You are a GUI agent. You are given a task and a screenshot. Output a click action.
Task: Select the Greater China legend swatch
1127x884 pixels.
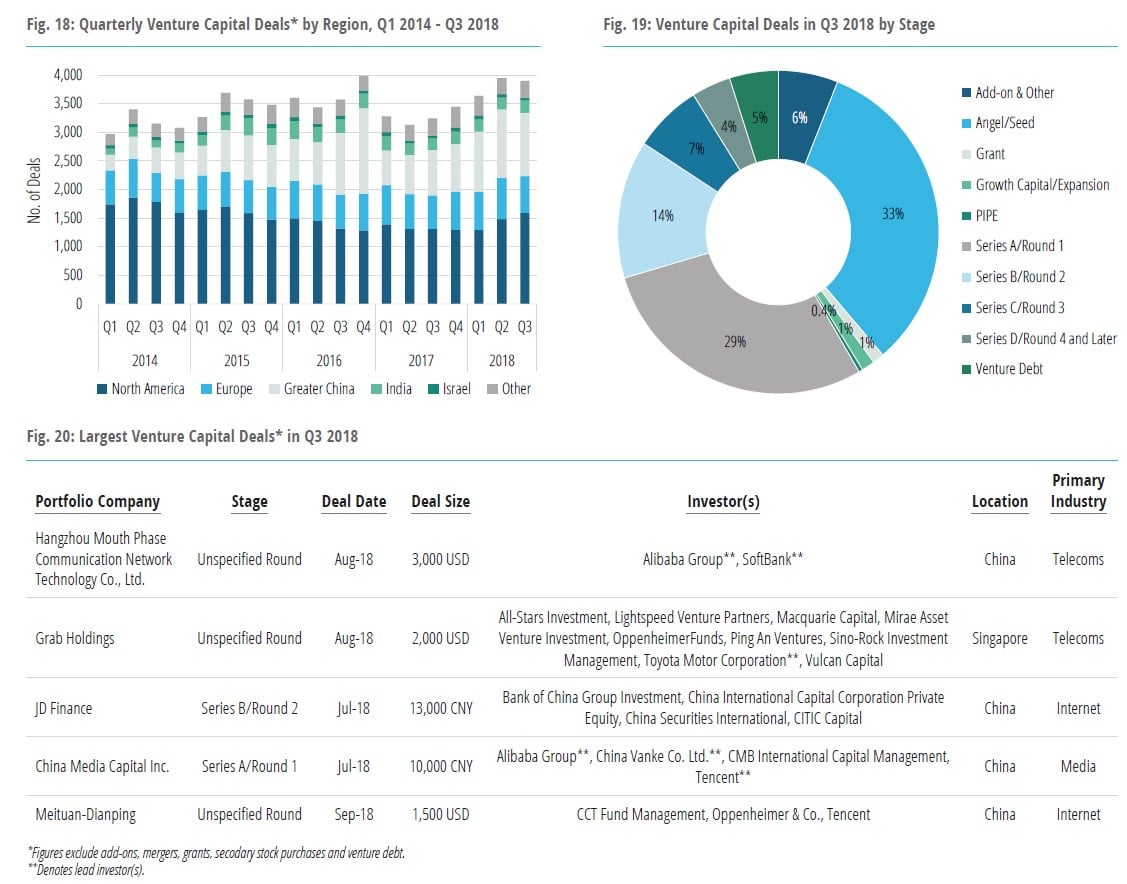pos(274,389)
